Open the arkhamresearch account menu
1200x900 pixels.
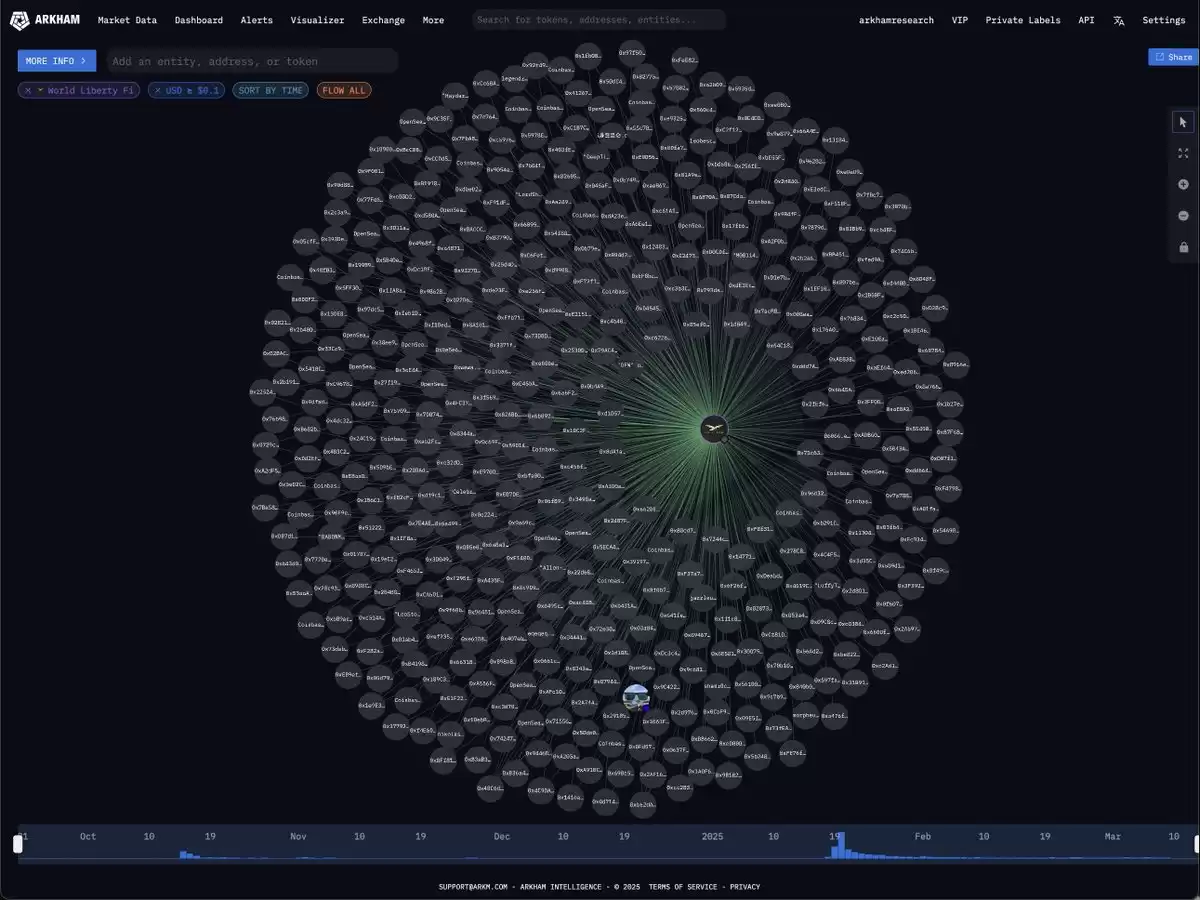click(x=896, y=20)
